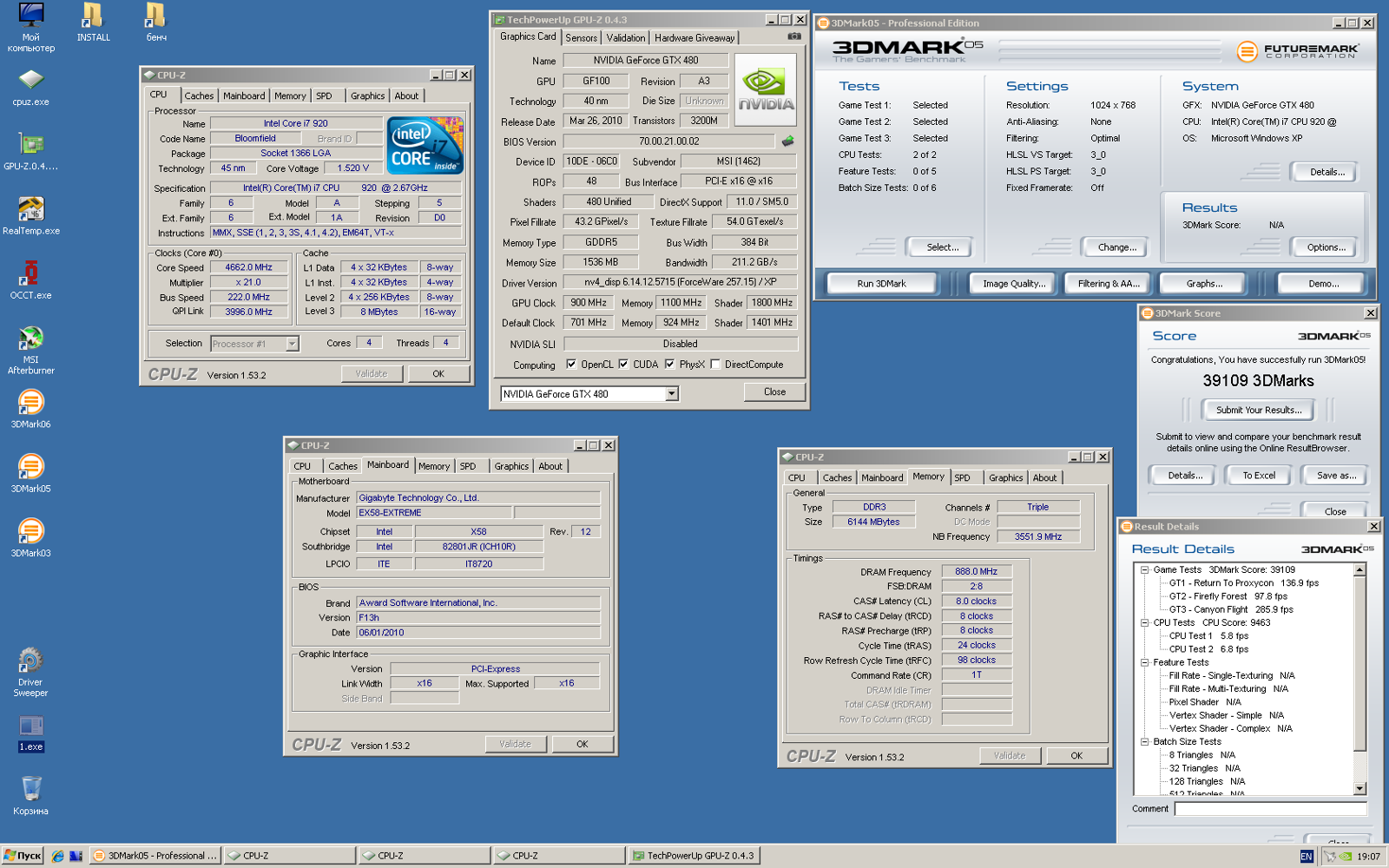Click Submit Your Results button
Image resolution: width=1389 pixels, height=868 pixels.
[1259, 411]
